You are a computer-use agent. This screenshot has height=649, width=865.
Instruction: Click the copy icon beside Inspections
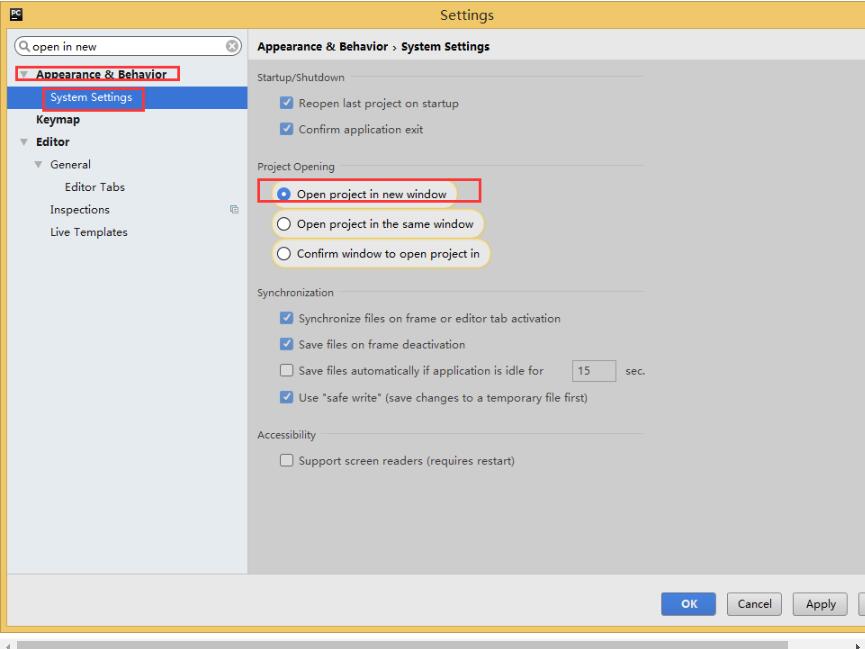pyautogui.click(x=234, y=209)
